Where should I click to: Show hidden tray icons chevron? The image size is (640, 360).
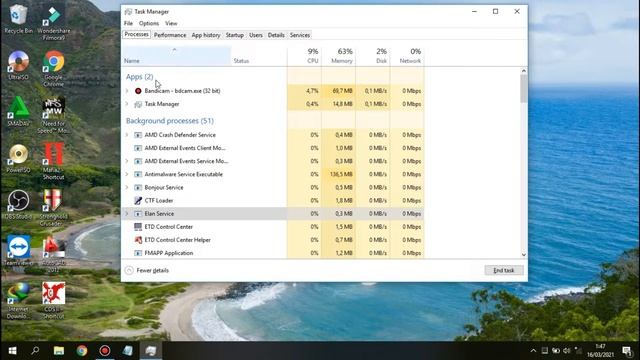[533, 351]
